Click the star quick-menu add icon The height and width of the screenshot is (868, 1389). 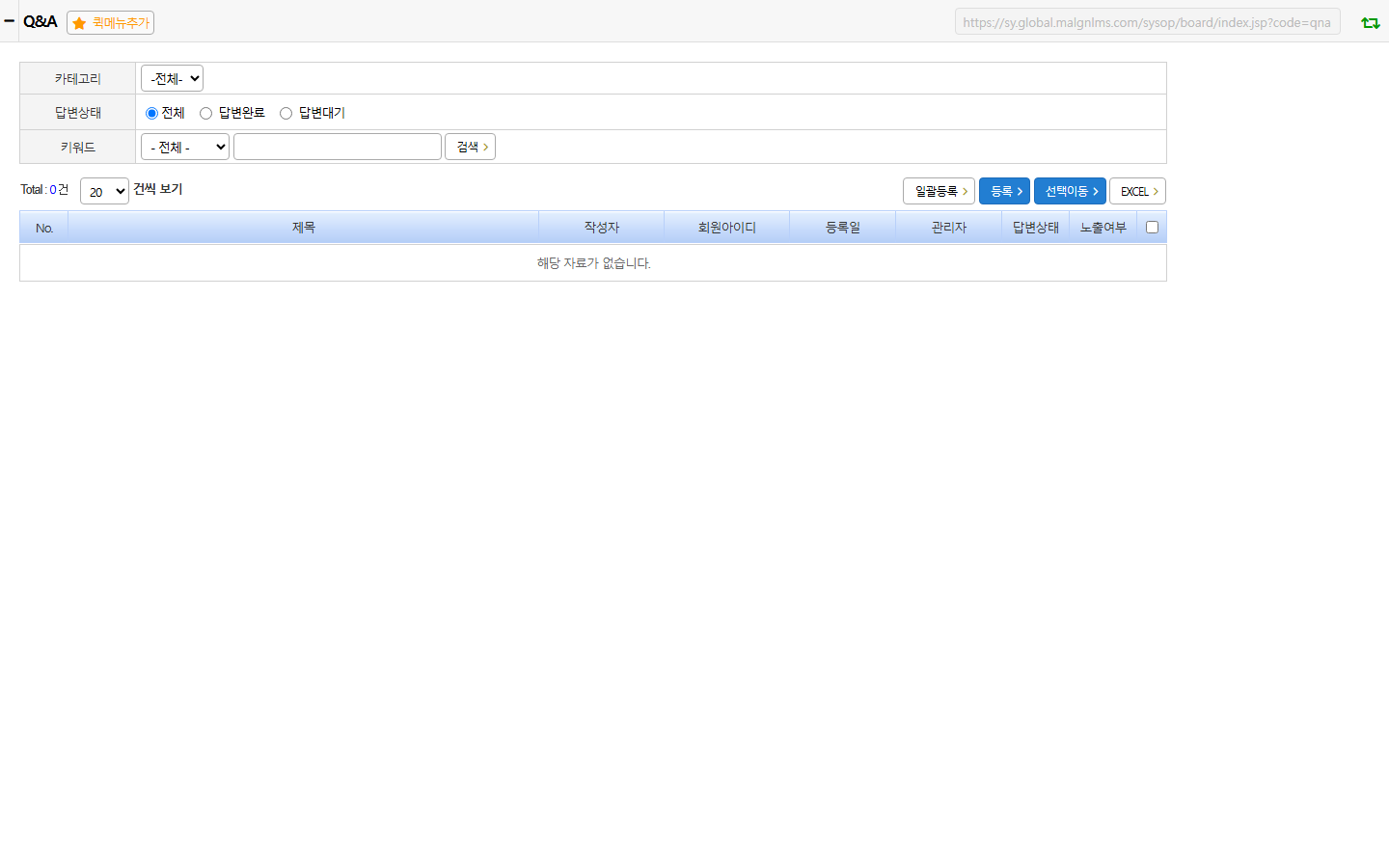79,23
